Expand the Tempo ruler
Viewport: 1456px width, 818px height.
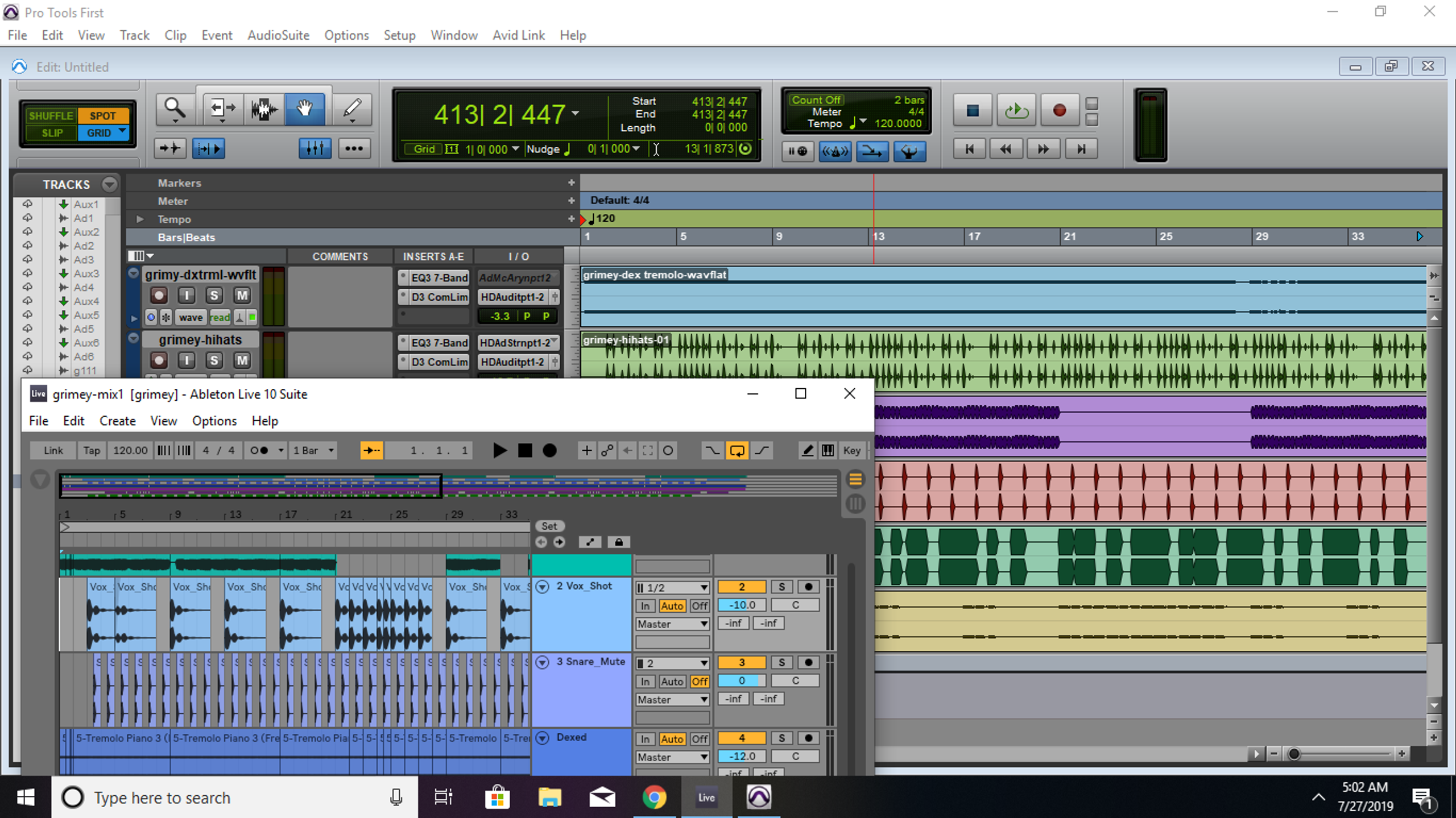coord(139,219)
